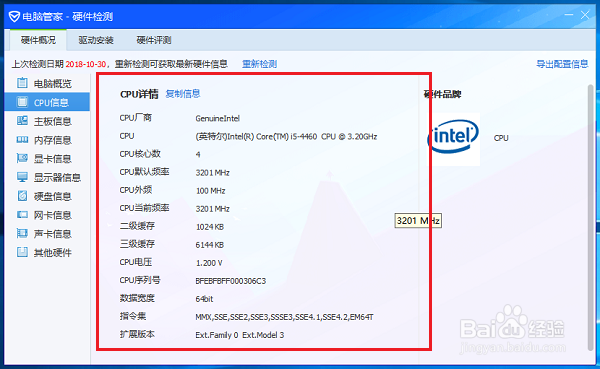This screenshot has height=369, width=600.
Task: Click the 内存信息 memory icon
Action: (22, 139)
